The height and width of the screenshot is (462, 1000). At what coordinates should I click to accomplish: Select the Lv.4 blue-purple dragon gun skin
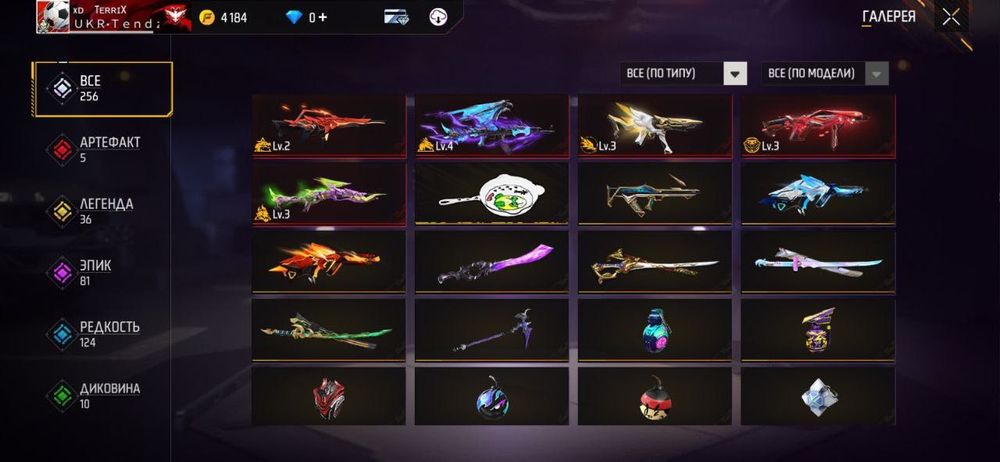pos(491,126)
